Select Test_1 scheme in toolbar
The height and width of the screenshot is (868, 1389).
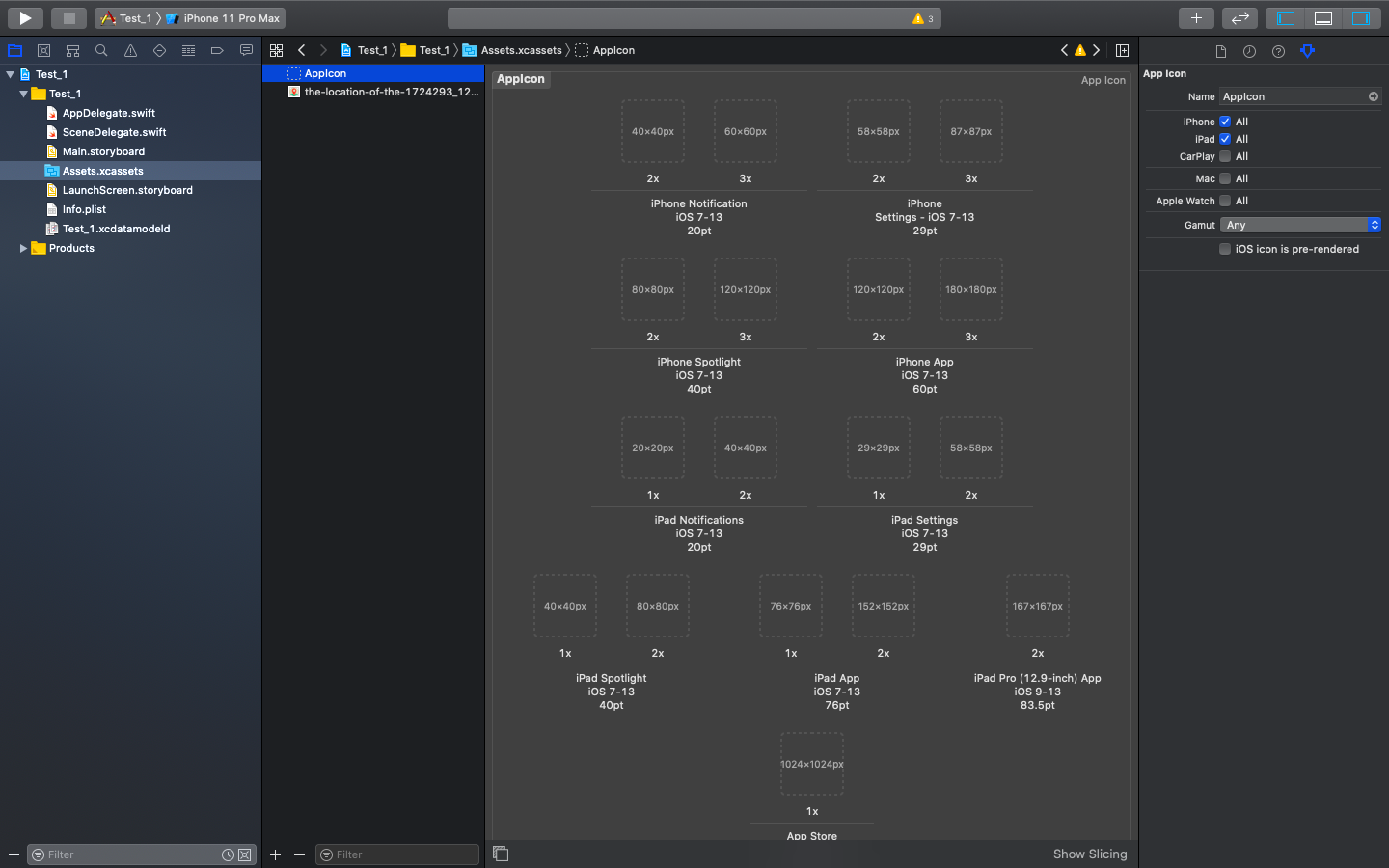(127, 18)
